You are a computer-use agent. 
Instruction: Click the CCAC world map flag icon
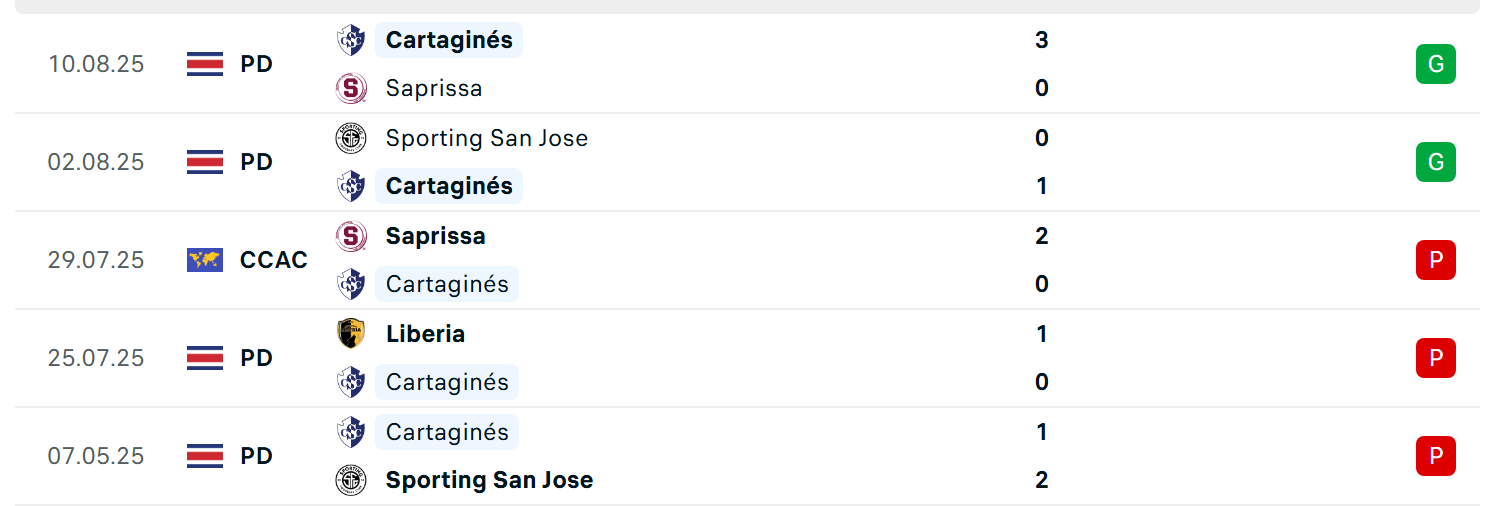(x=205, y=260)
